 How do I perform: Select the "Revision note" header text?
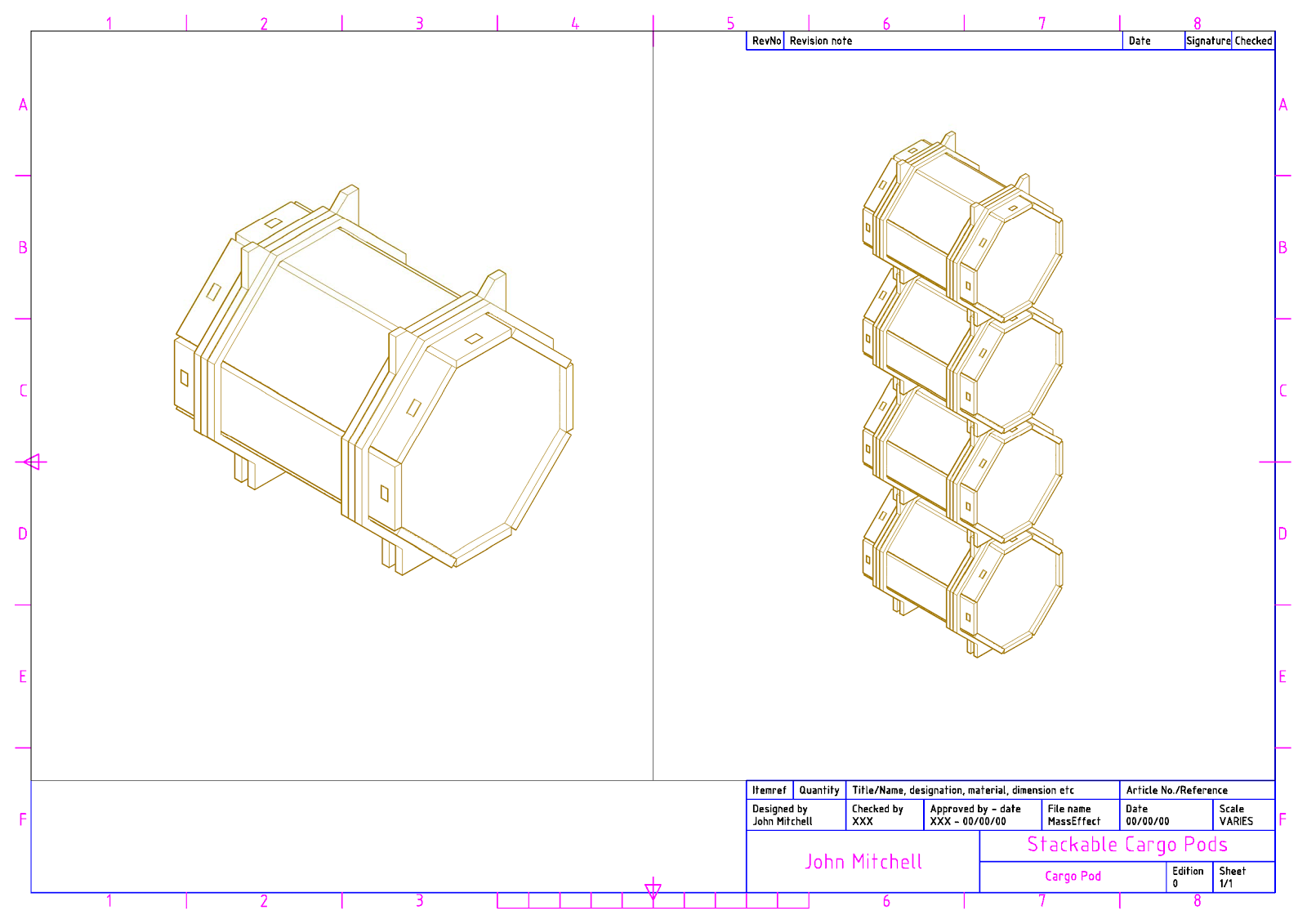pyautogui.click(x=820, y=41)
